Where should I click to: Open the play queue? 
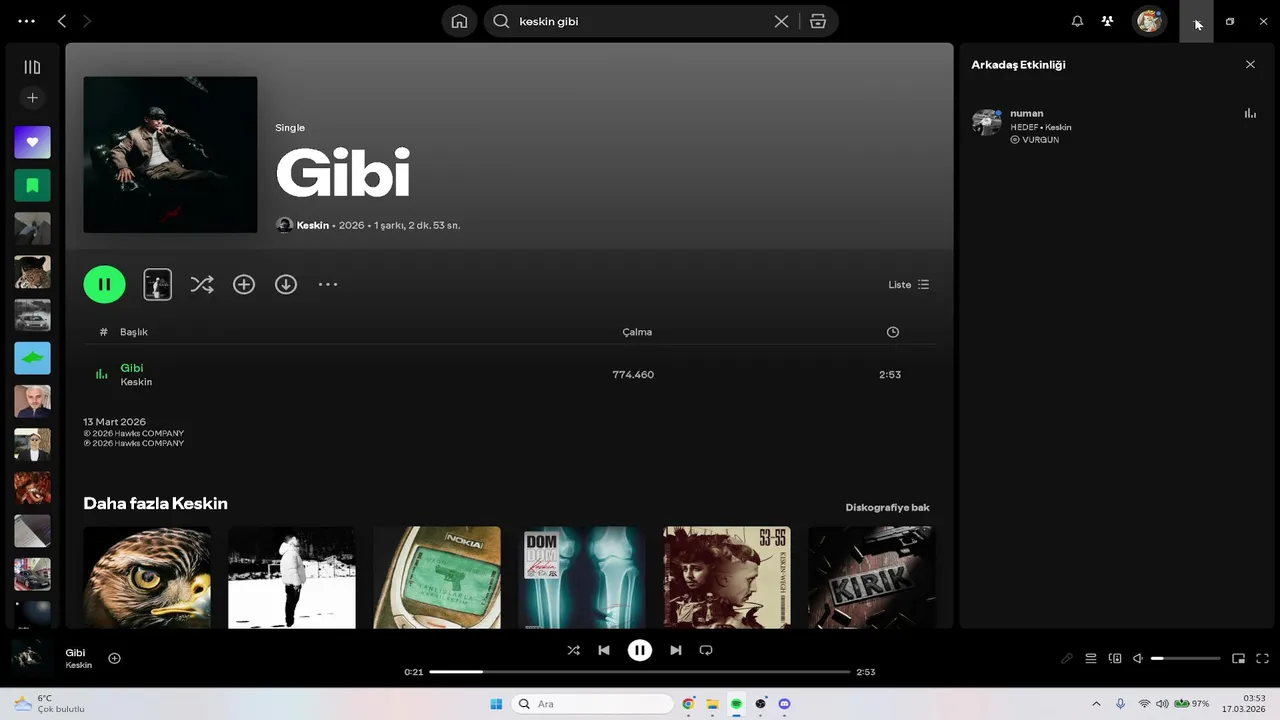(x=1091, y=659)
